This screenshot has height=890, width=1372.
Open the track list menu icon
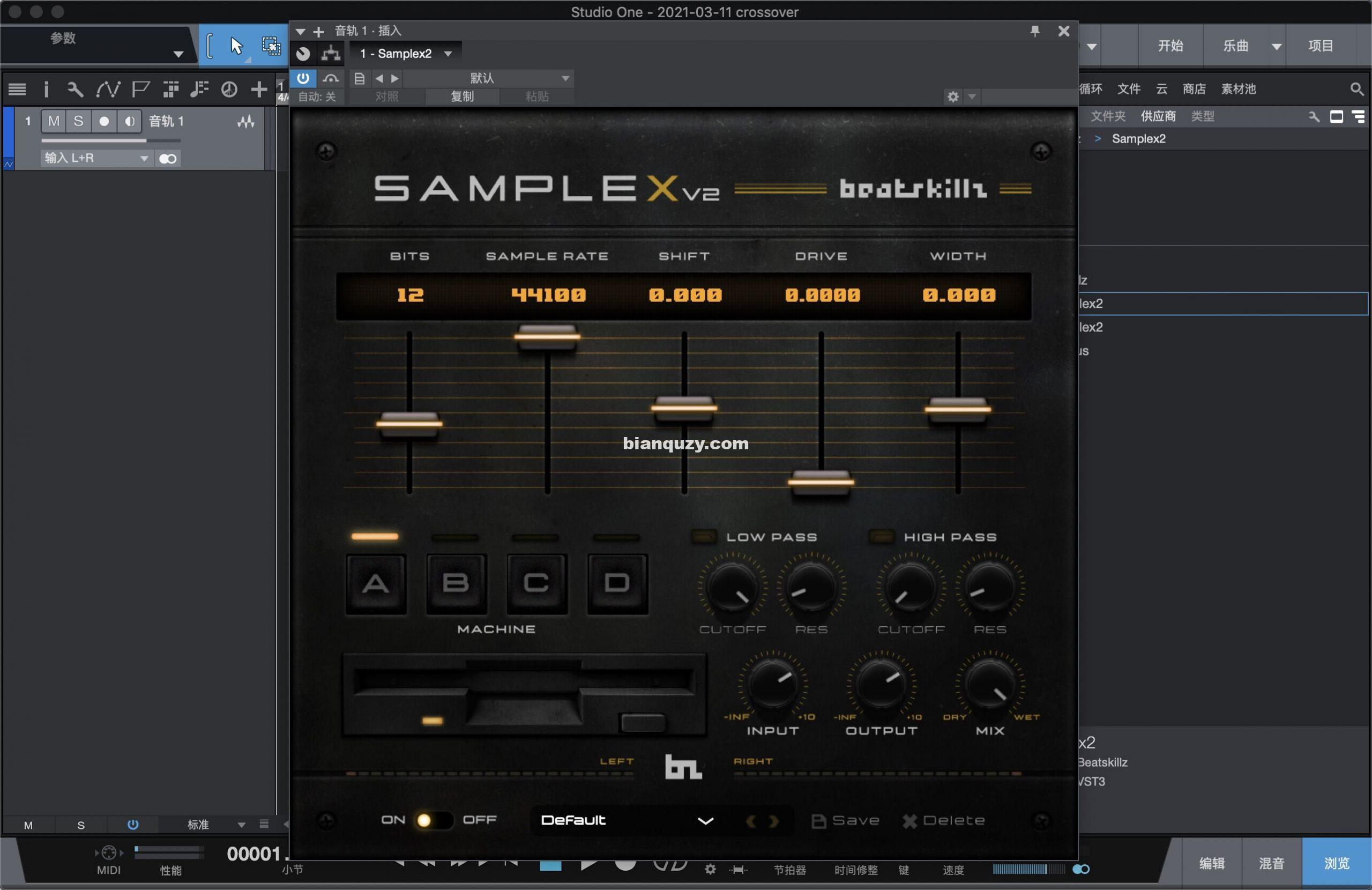pyautogui.click(x=17, y=90)
